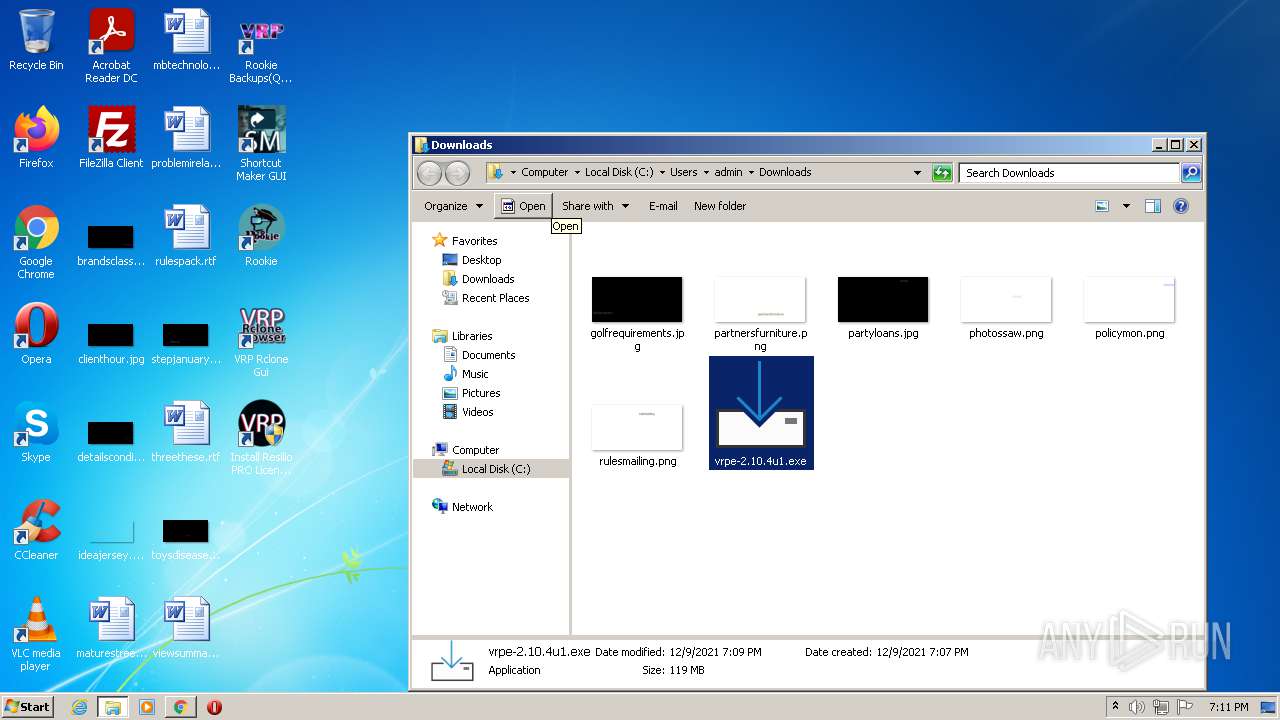Click the New folder button

(720, 206)
